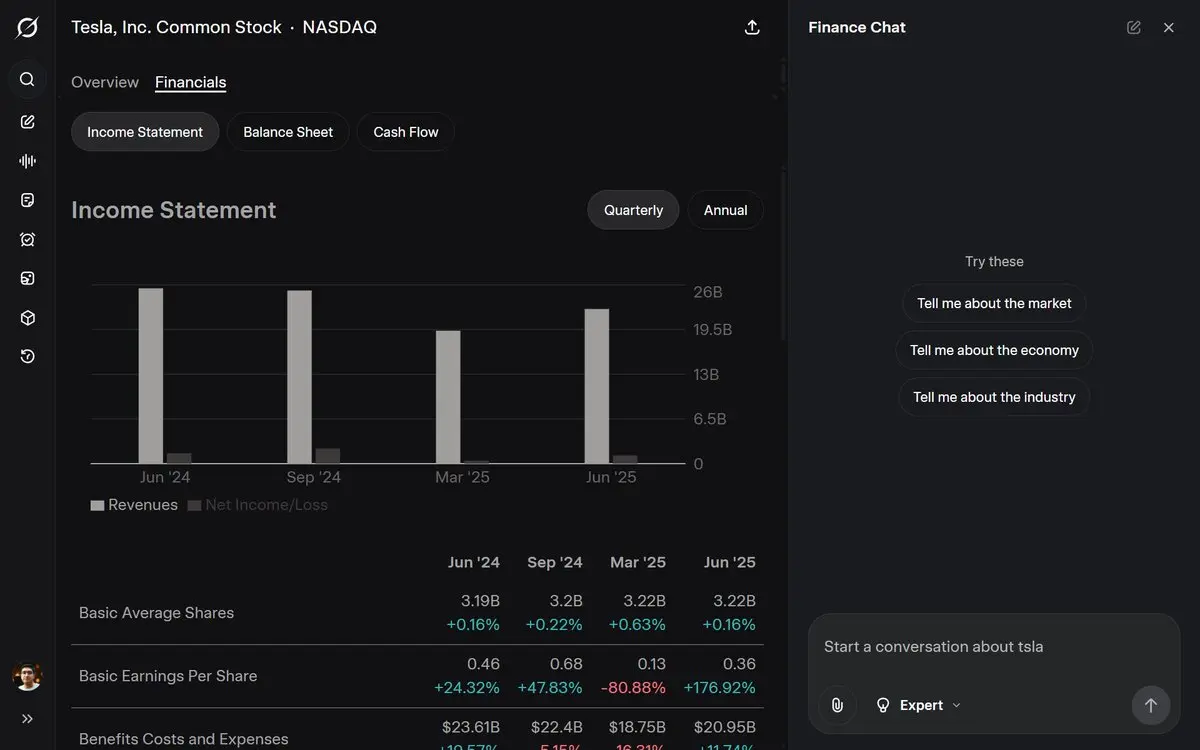Image resolution: width=1200 pixels, height=750 pixels.
Task: Attach a file with paperclip icon
Action: pyautogui.click(x=837, y=705)
